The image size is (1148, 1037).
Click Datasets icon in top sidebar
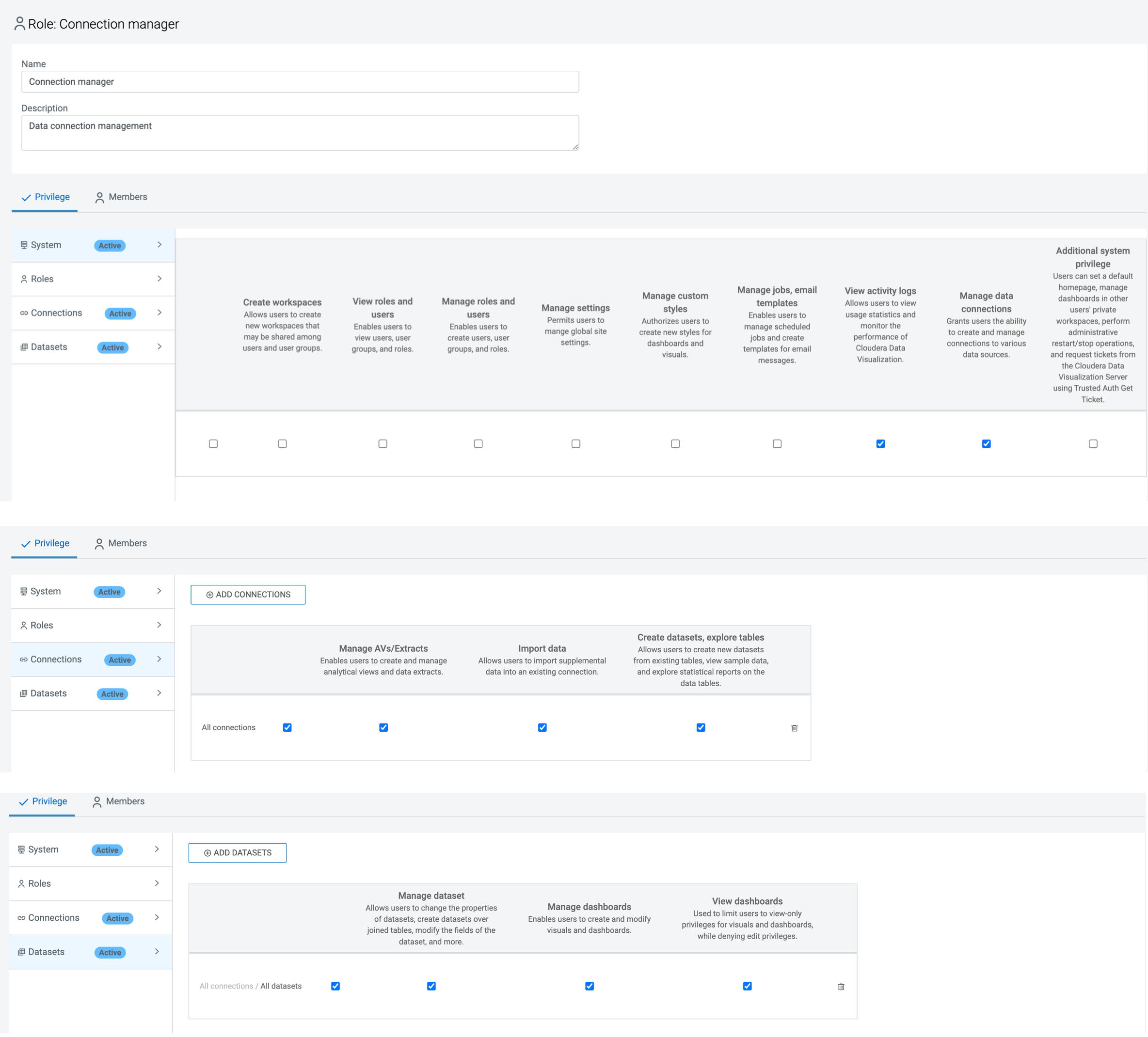24,347
